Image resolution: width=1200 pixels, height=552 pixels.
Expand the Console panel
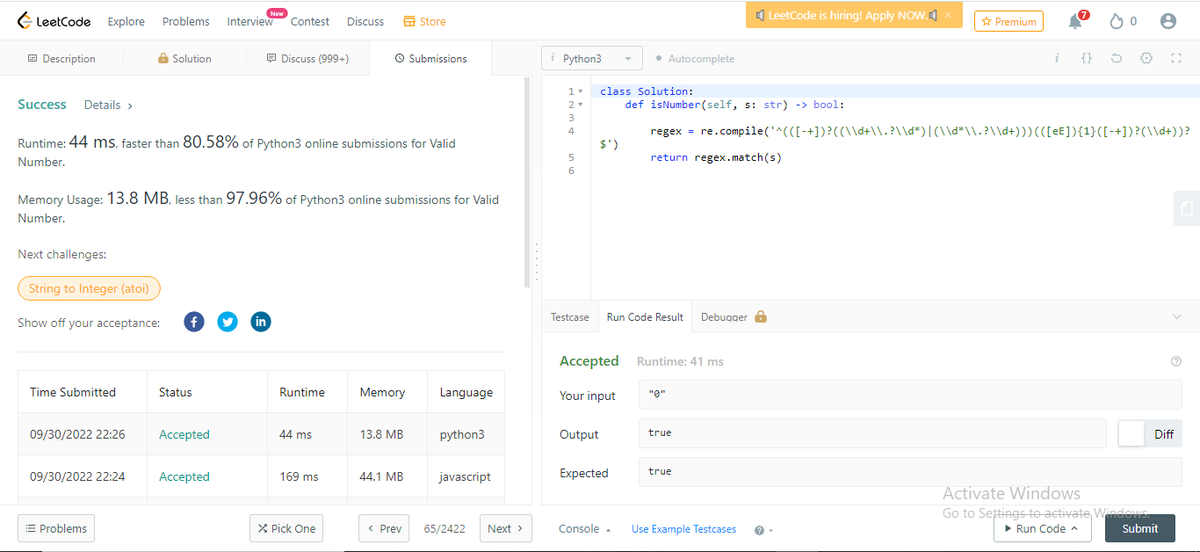click(585, 529)
